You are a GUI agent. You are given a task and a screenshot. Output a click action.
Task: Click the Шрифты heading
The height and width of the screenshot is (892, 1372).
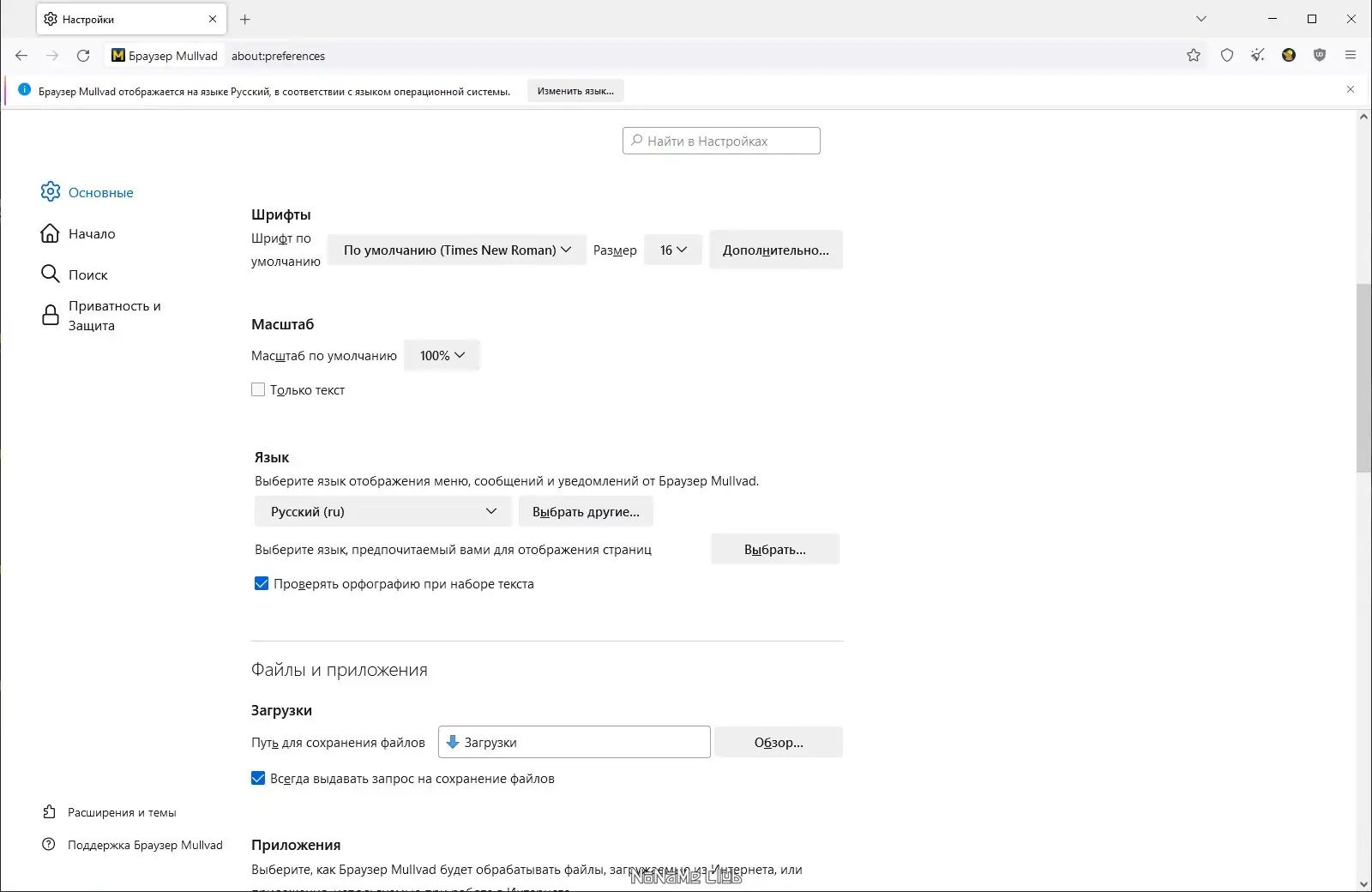(x=281, y=214)
